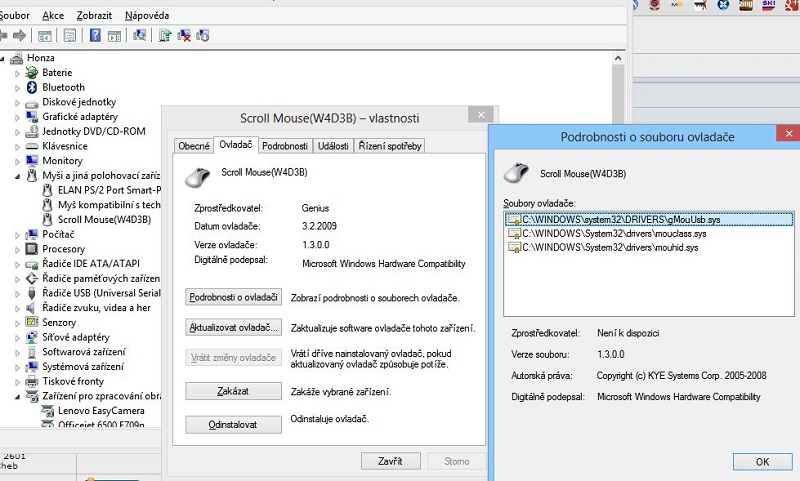
Task: Select Softwarová zařízení in tree
Action: (84, 352)
